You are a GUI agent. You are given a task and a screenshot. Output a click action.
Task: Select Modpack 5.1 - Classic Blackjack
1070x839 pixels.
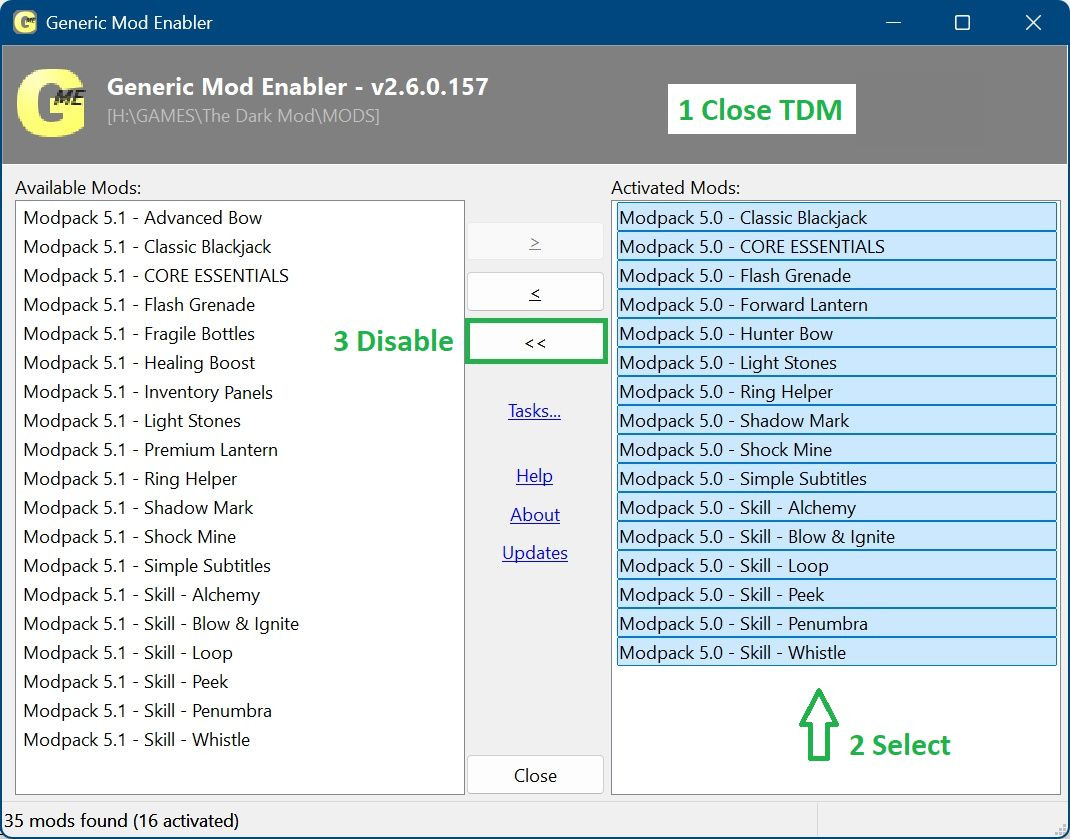coord(240,246)
